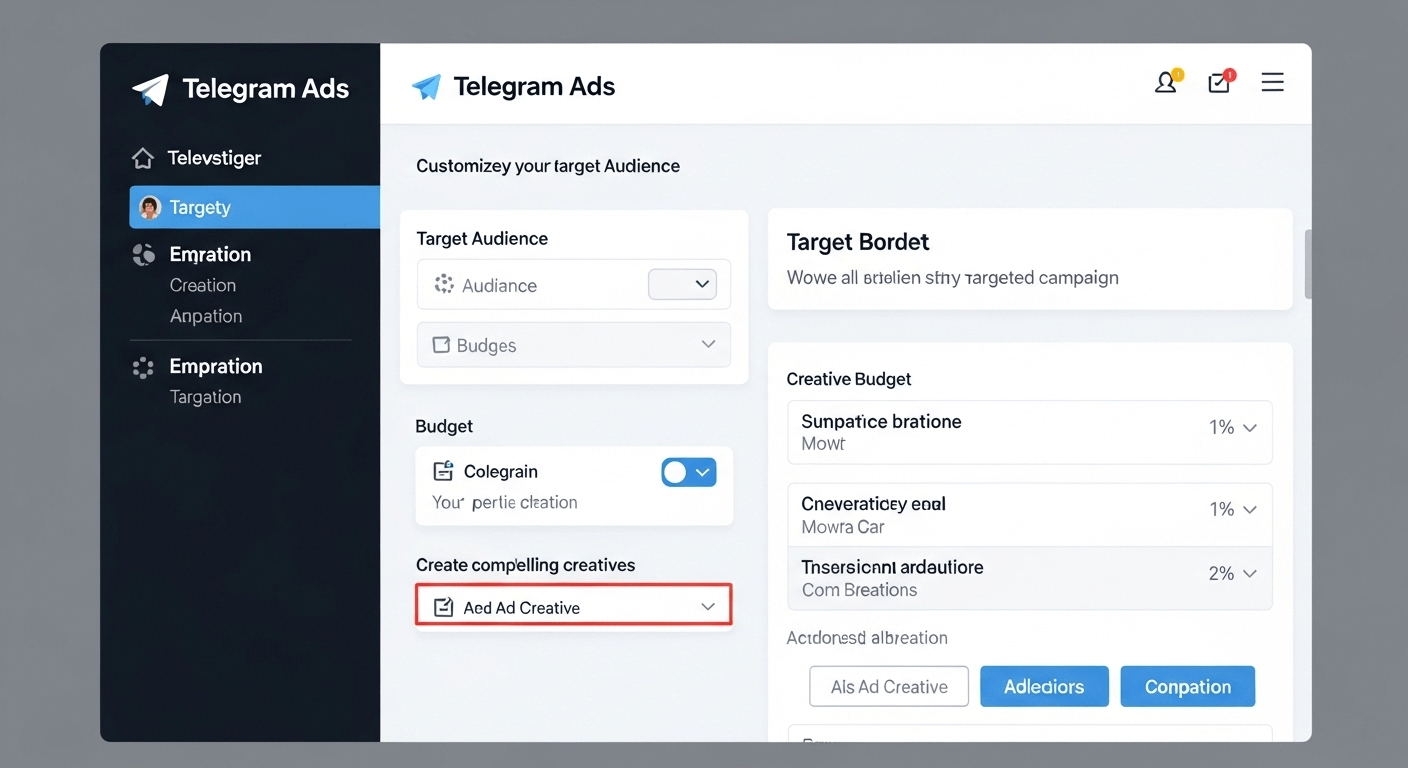Expand the Budges dropdown

coord(574,345)
